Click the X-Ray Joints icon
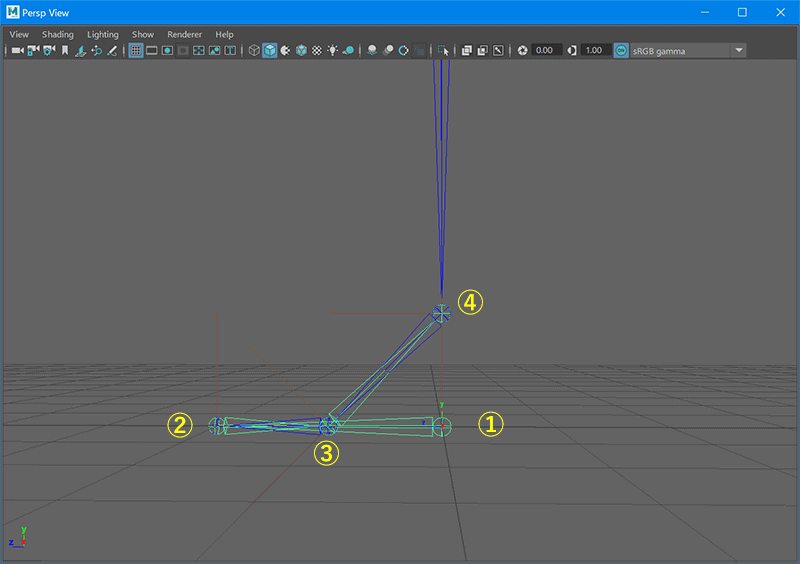The image size is (800, 564). (498, 50)
